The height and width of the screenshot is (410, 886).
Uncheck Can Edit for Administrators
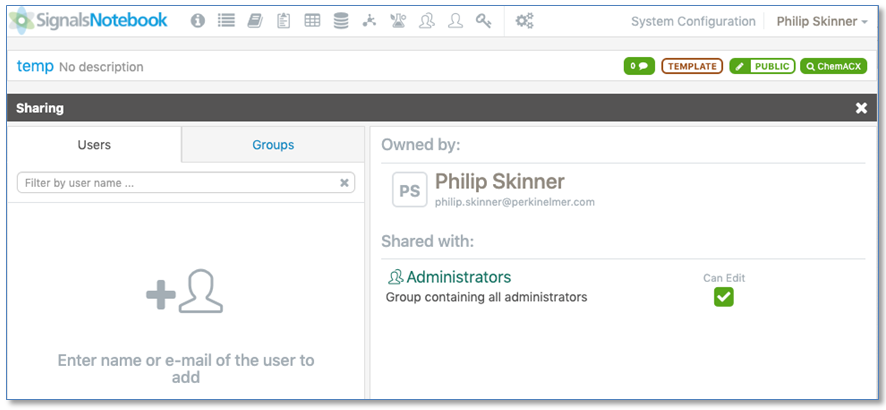[723, 297]
